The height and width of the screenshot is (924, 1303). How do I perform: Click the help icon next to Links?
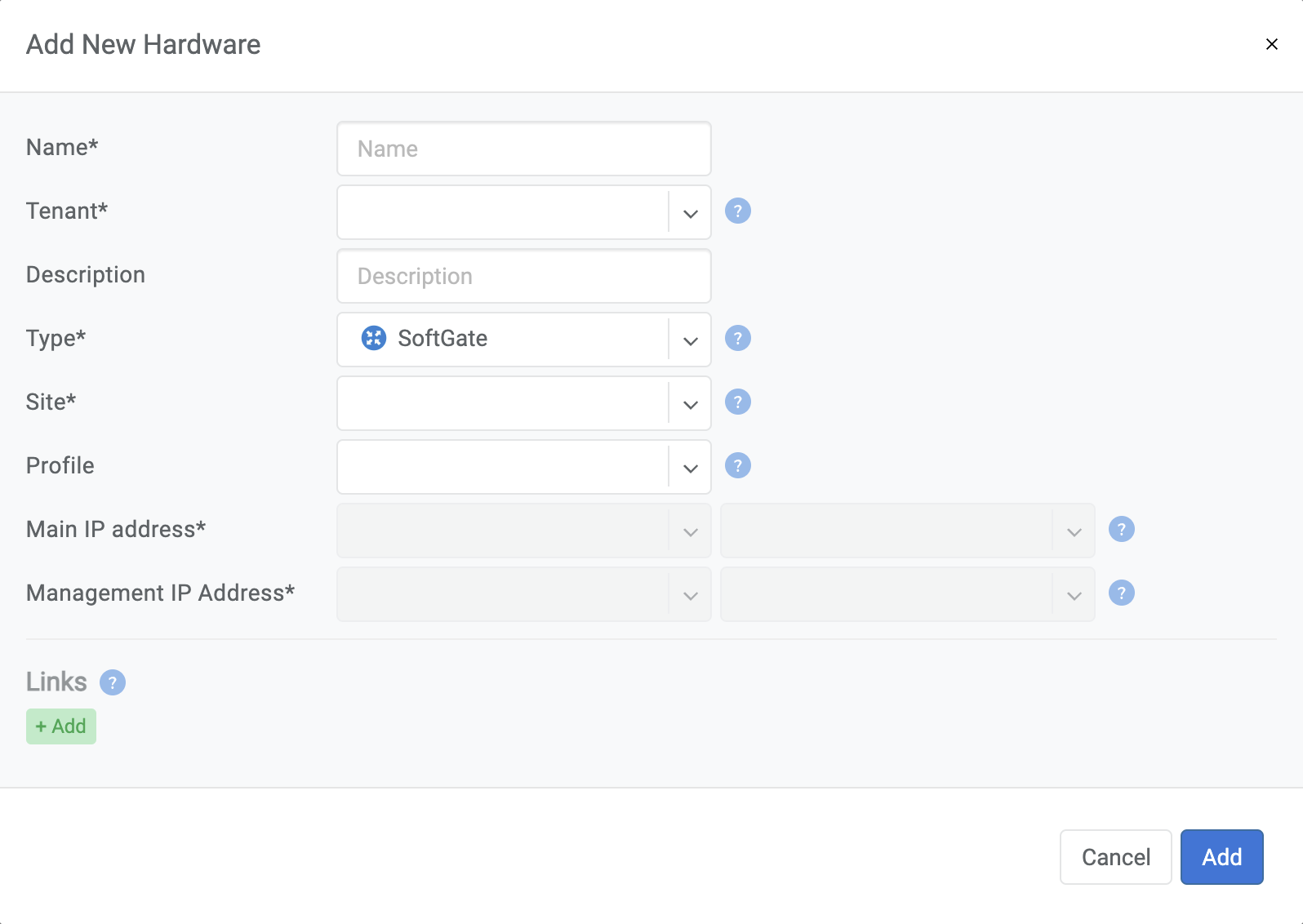coord(113,682)
